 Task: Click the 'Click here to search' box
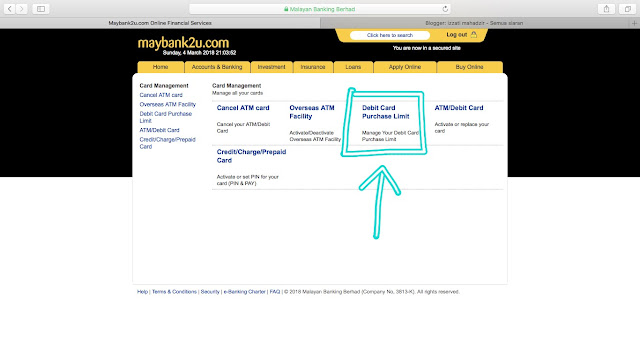390,35
